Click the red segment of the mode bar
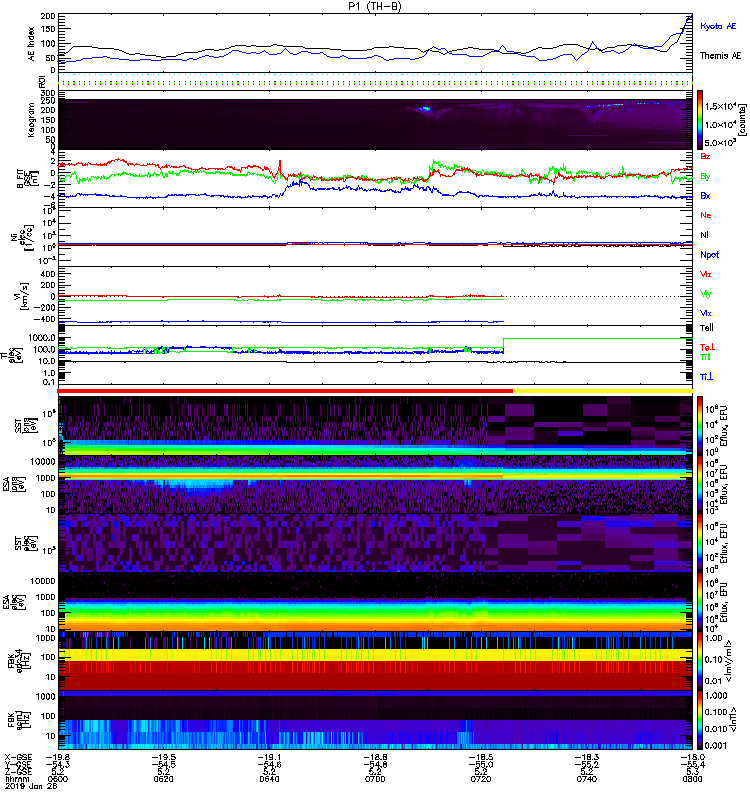This screenshot has width=750, height=800. click(x=285, y=391)
